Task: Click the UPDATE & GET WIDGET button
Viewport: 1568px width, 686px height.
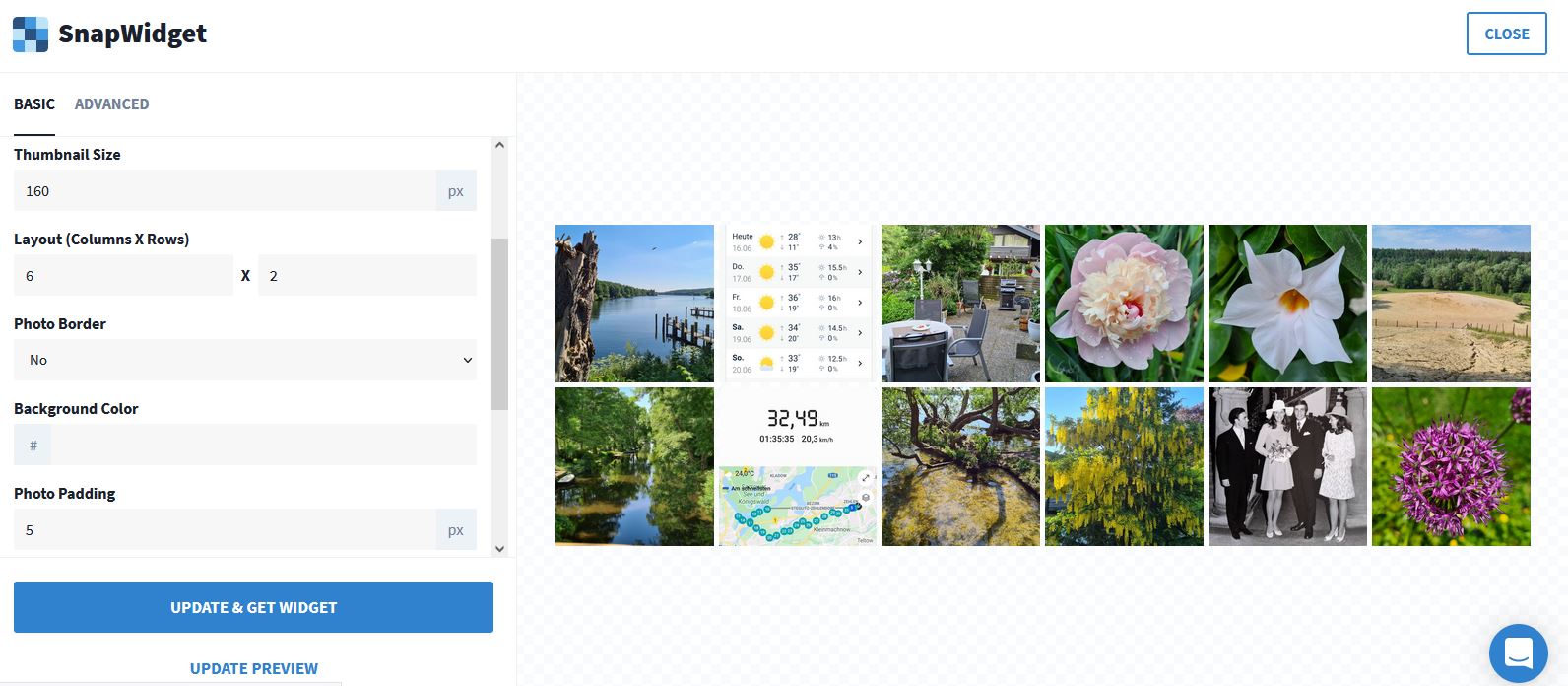Action: 253,607
